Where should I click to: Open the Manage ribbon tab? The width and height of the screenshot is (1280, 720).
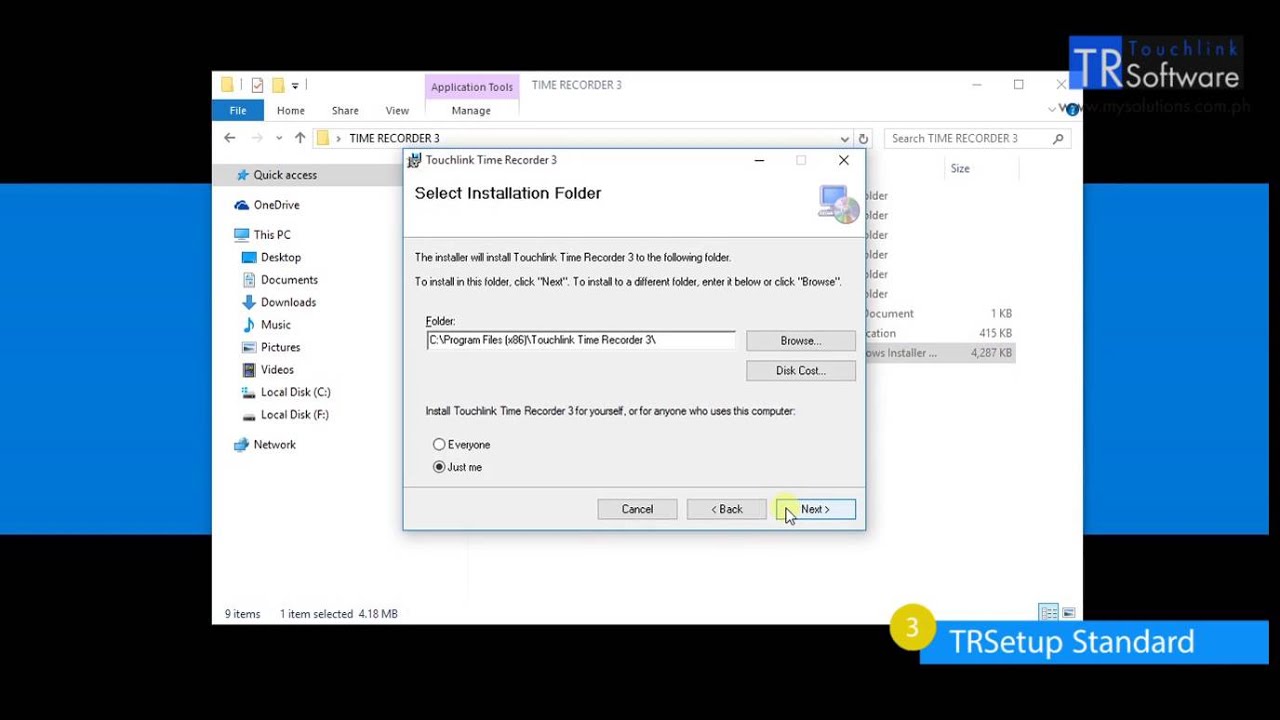coord(471,110)
